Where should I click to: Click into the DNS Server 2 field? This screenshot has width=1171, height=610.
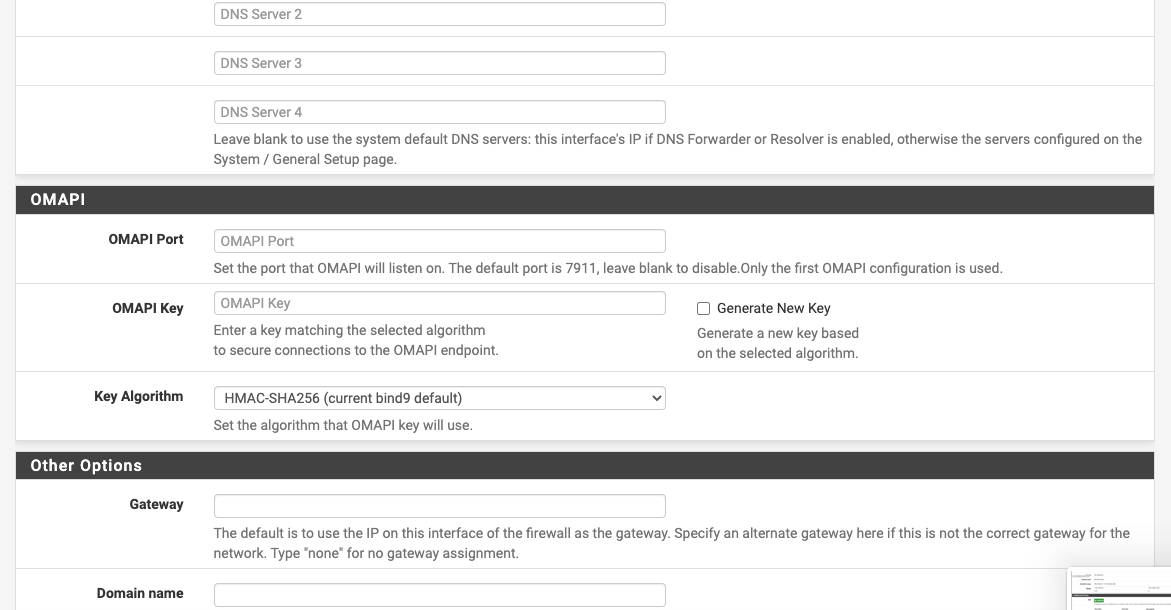click(439, 14)
